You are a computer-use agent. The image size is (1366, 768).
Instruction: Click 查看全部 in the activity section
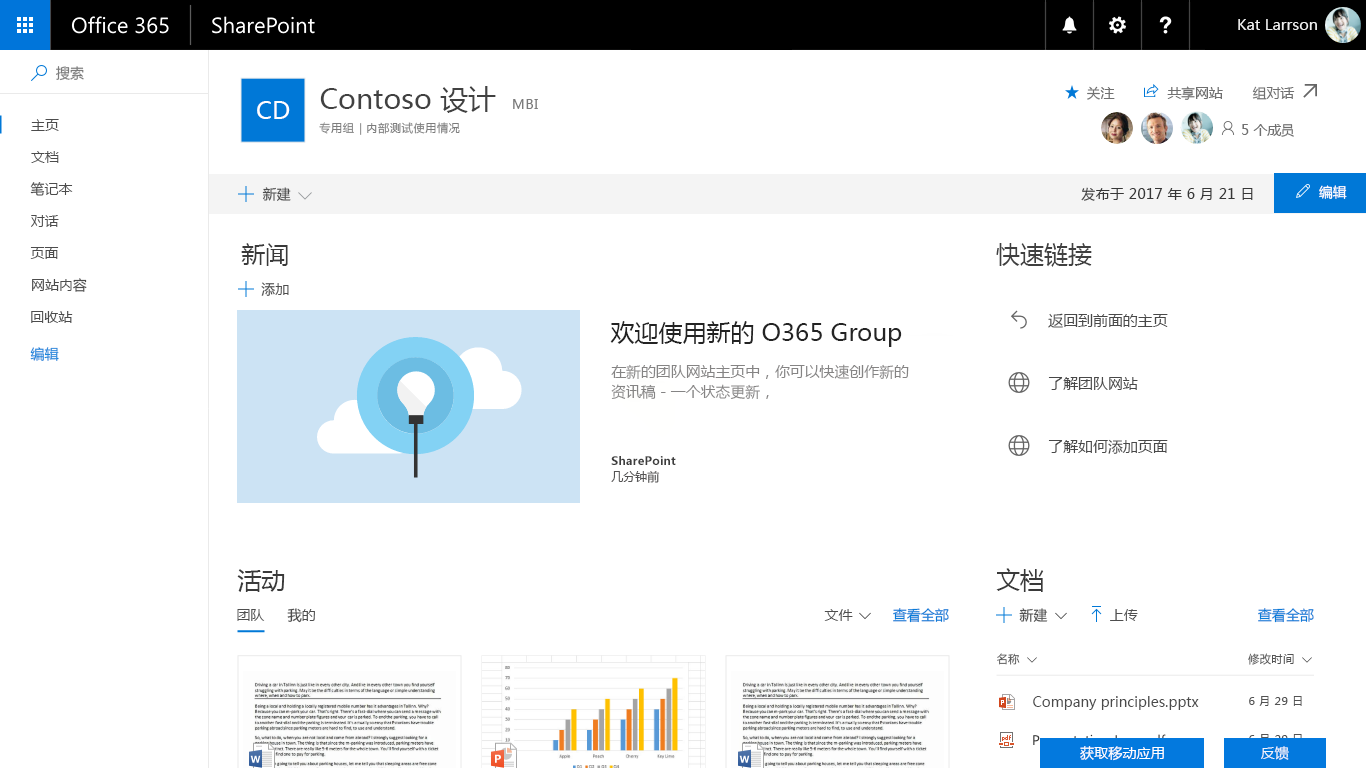921,615
